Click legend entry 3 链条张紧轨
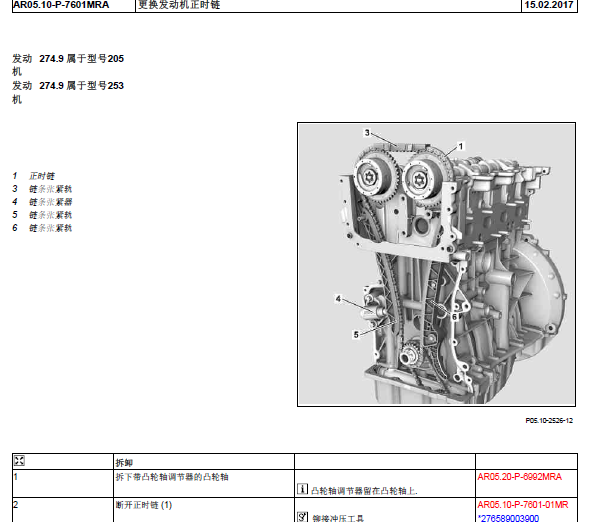Screen dimensions: 599x522 click(42, 189)
